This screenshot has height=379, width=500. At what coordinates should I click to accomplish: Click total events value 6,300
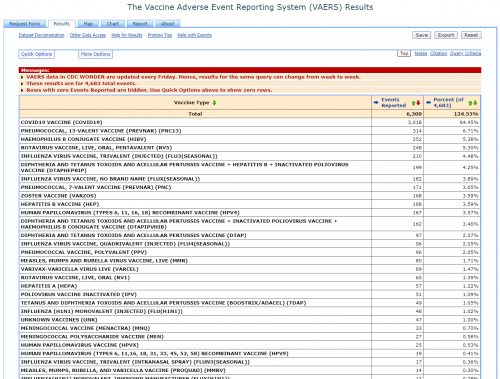coord(414,114)
